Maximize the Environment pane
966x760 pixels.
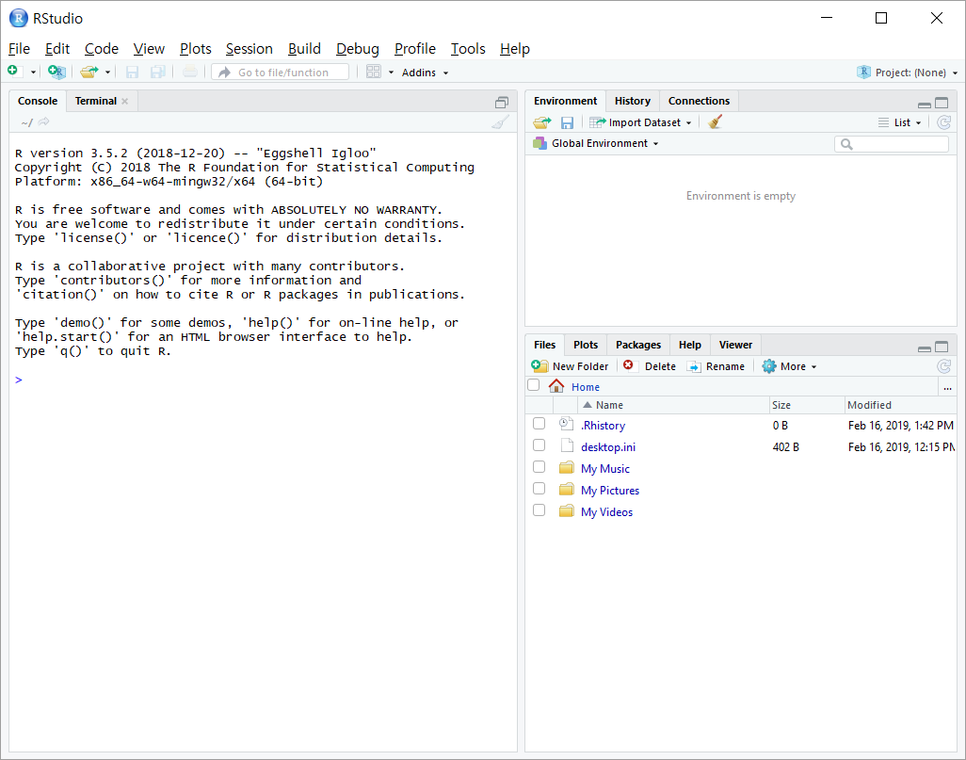tap(941, 103)
